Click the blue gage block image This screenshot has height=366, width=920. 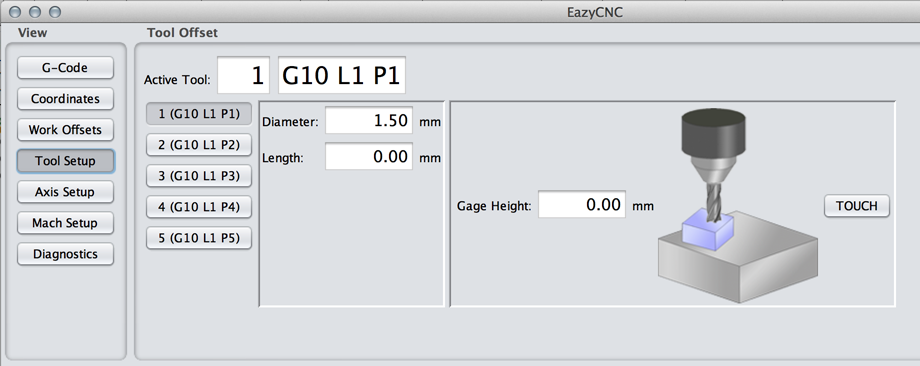[708, 232]
